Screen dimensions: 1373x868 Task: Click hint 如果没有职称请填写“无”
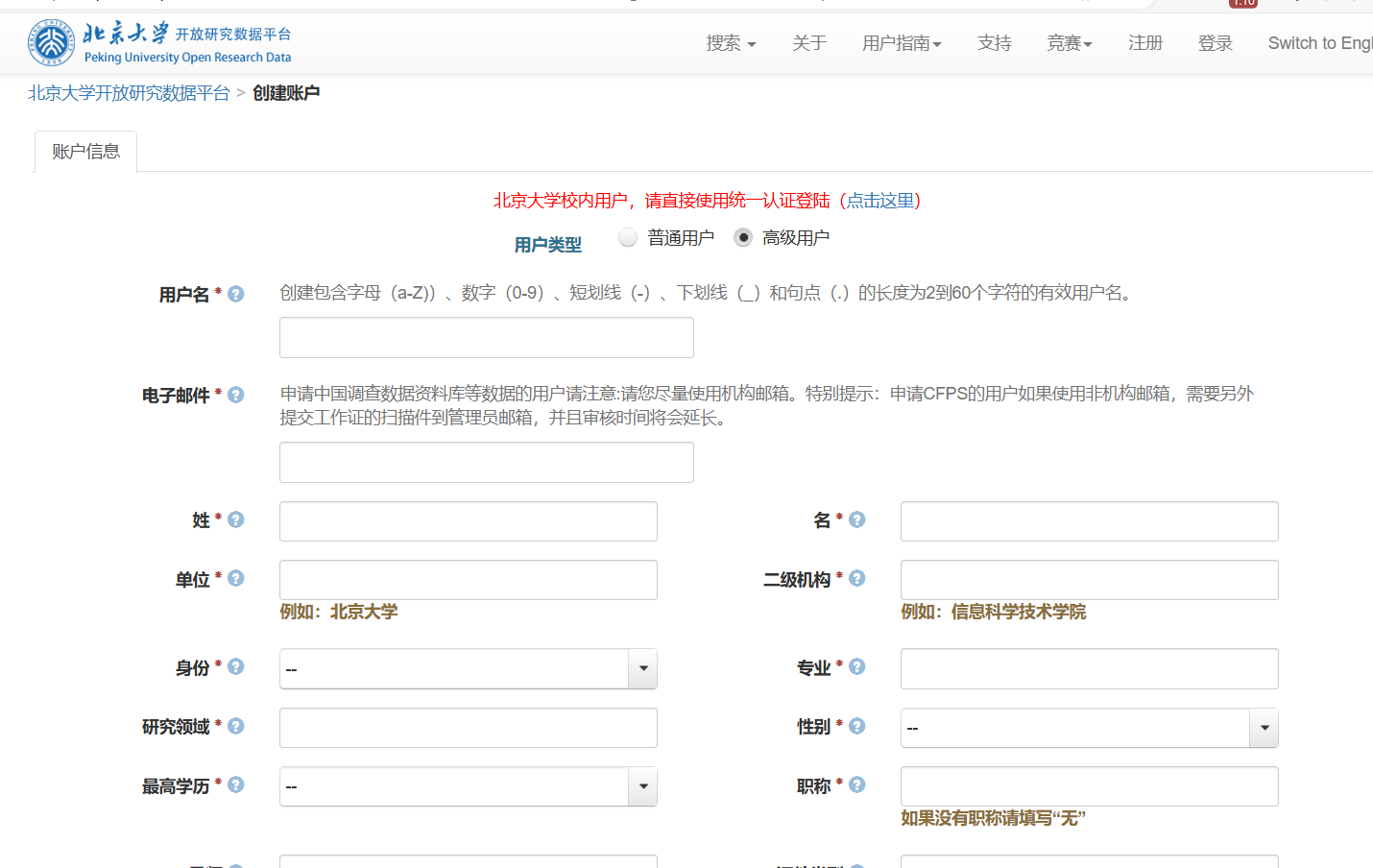[993, 818]
